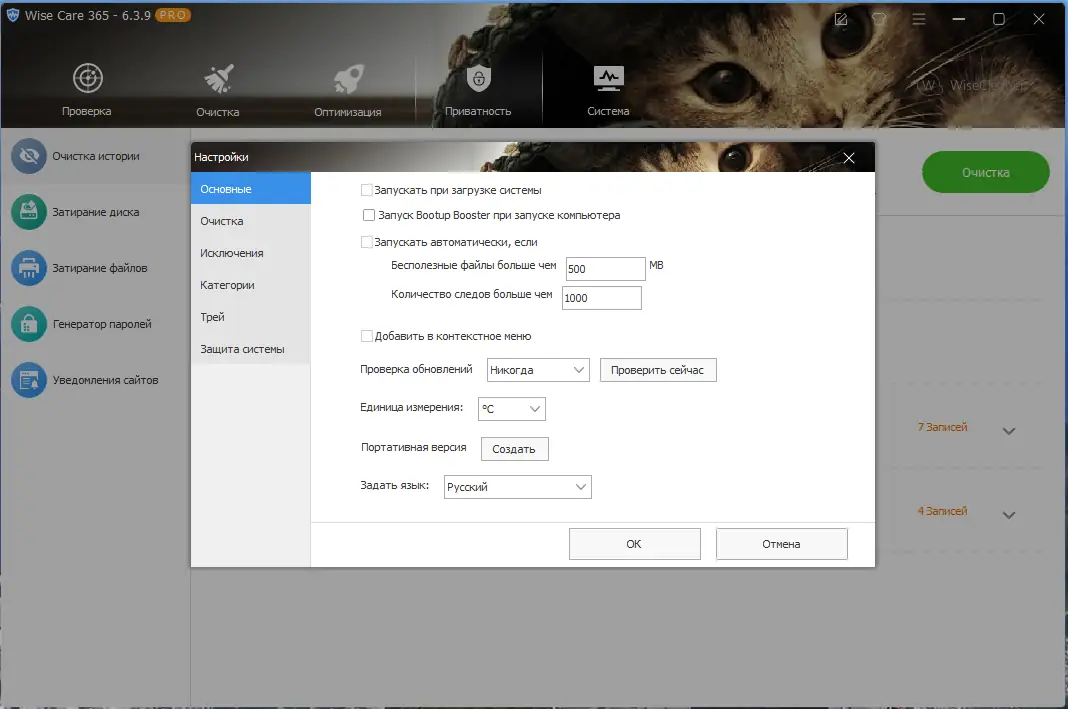
Task: Maximize the Wise Care 365 window
Action: (999, 19)
